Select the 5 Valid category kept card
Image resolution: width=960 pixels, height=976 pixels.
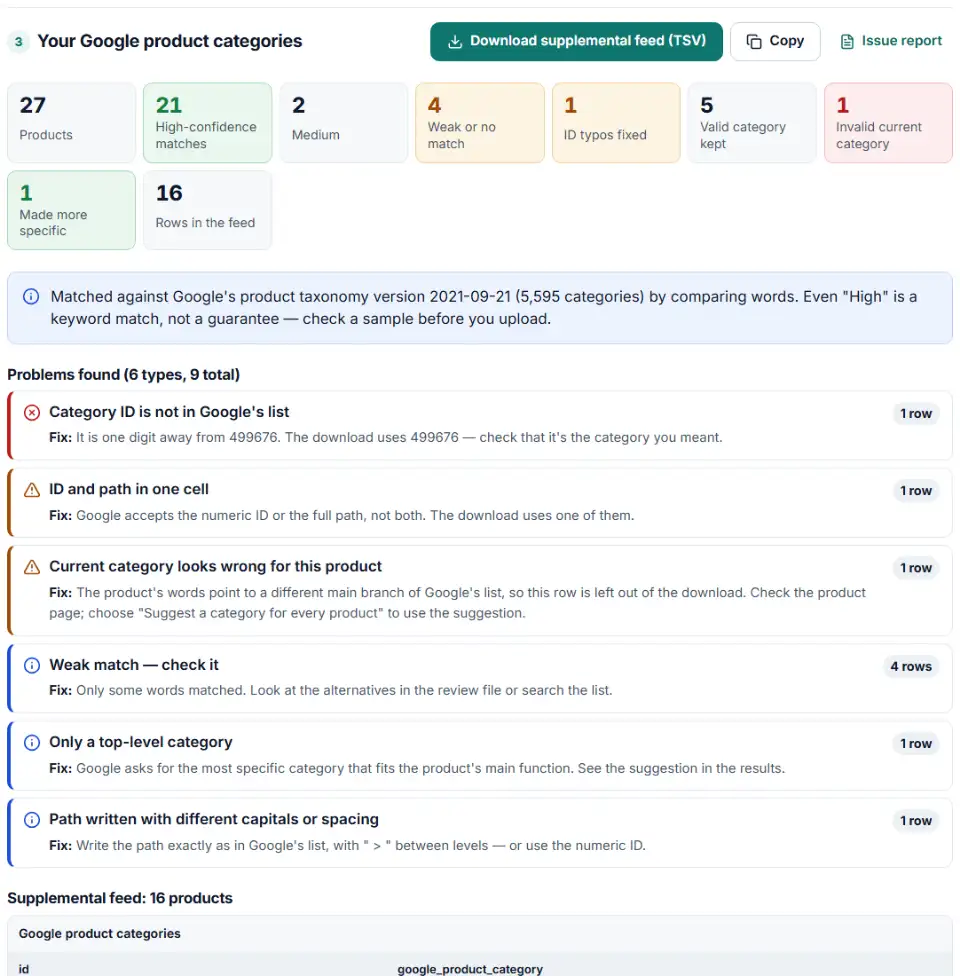coord(752,123)
